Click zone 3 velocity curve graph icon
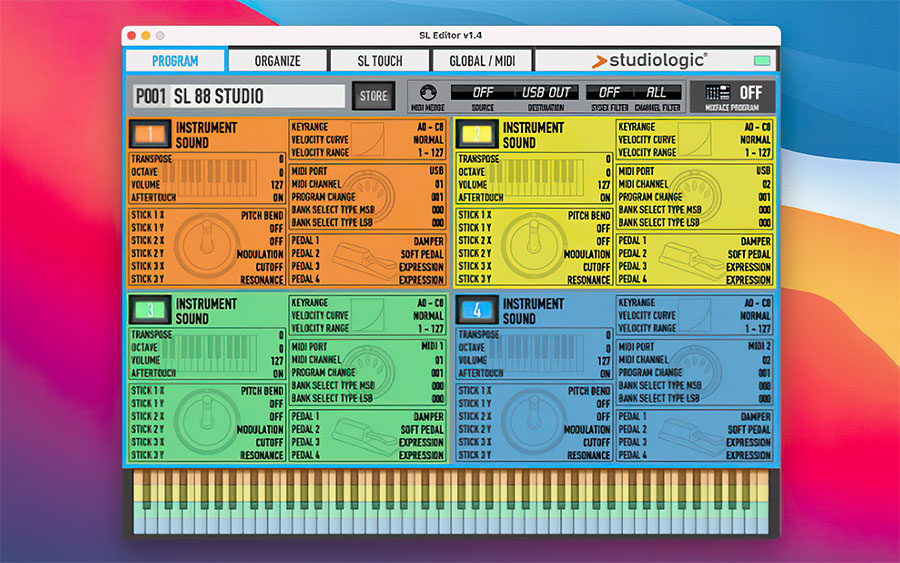 pos(367,315)
